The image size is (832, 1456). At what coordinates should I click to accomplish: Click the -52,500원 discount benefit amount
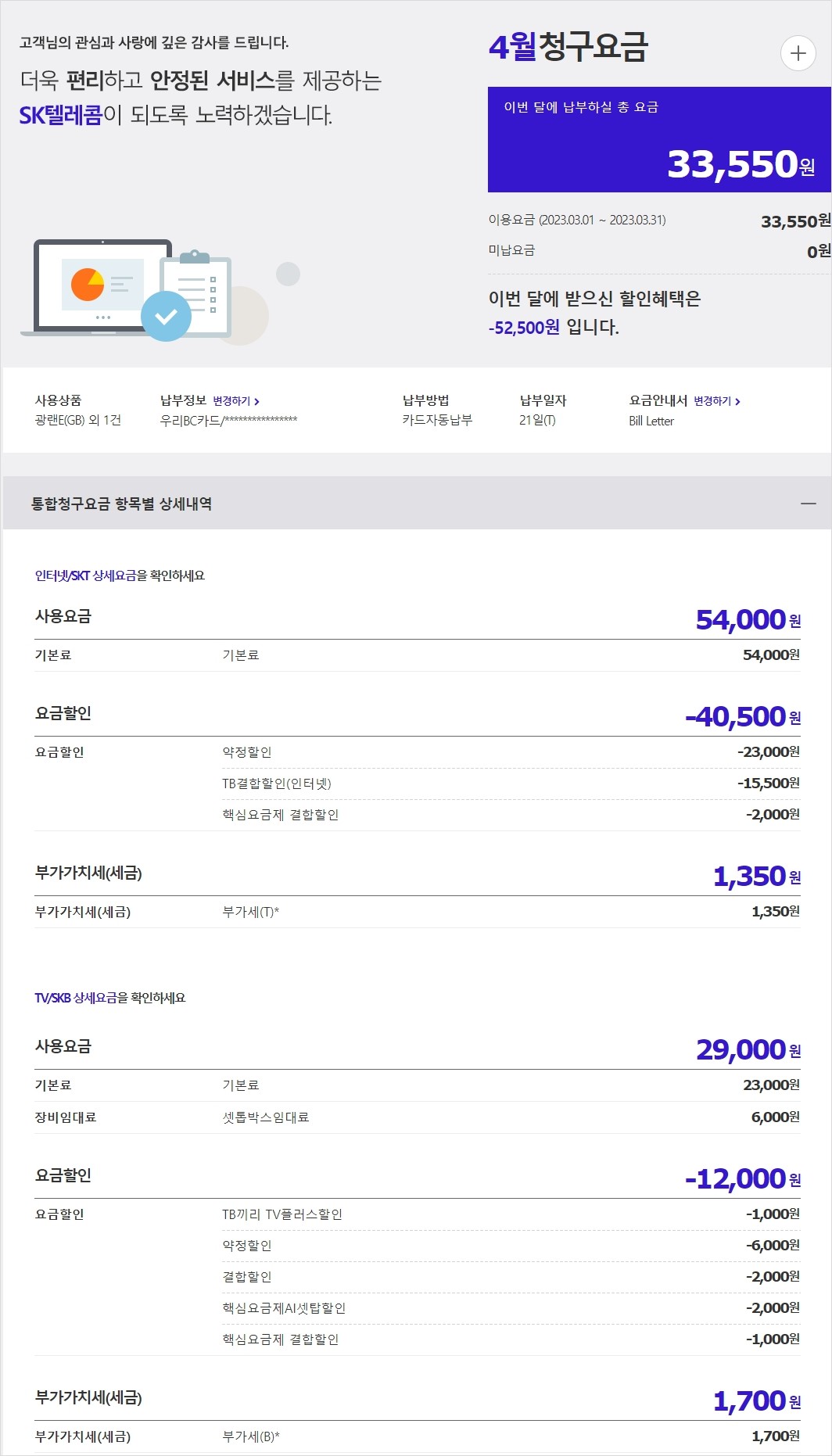coord(524,328)
